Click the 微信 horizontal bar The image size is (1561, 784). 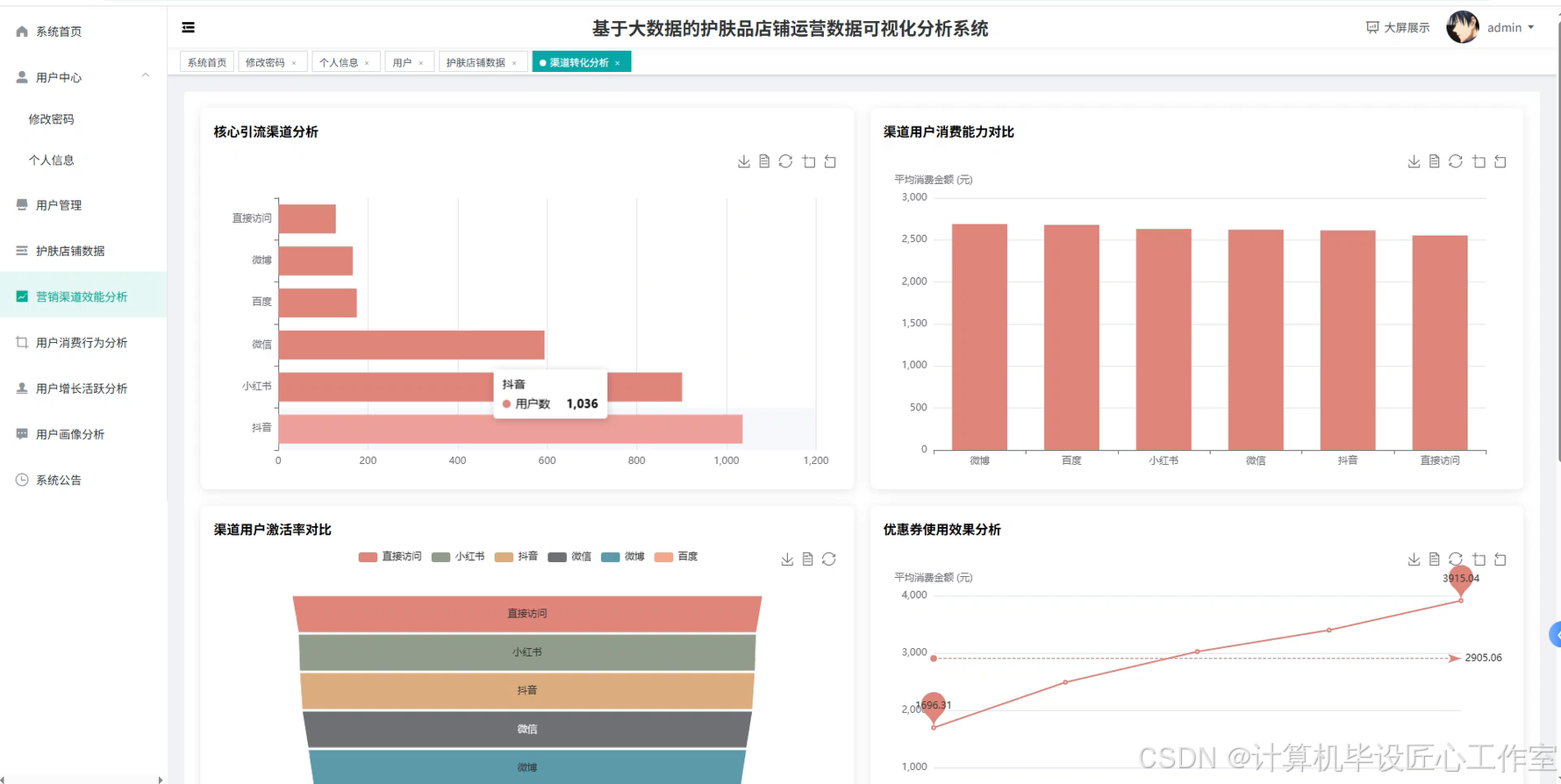point(412,345)
